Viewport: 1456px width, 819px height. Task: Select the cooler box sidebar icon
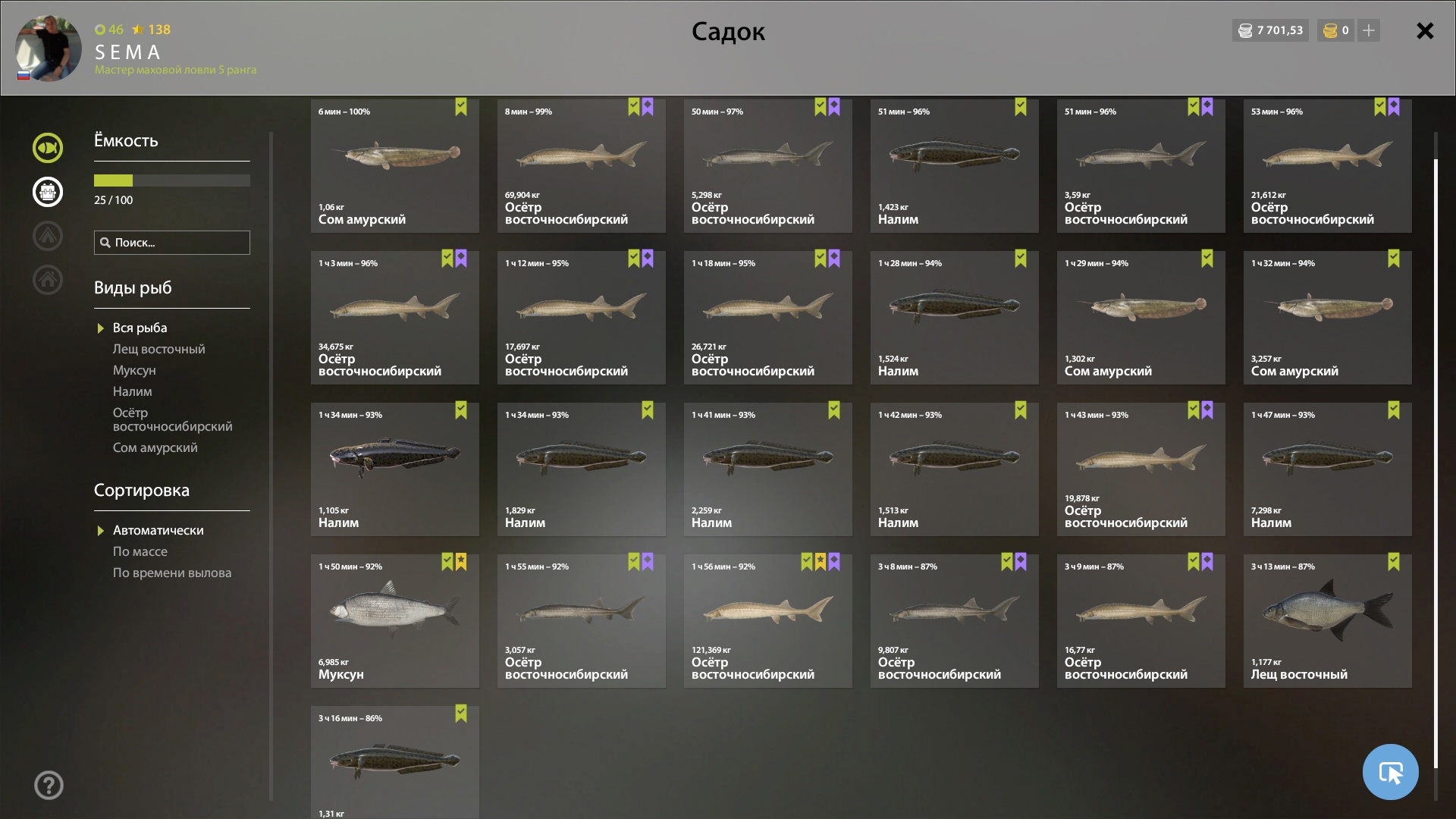point(48,192)
